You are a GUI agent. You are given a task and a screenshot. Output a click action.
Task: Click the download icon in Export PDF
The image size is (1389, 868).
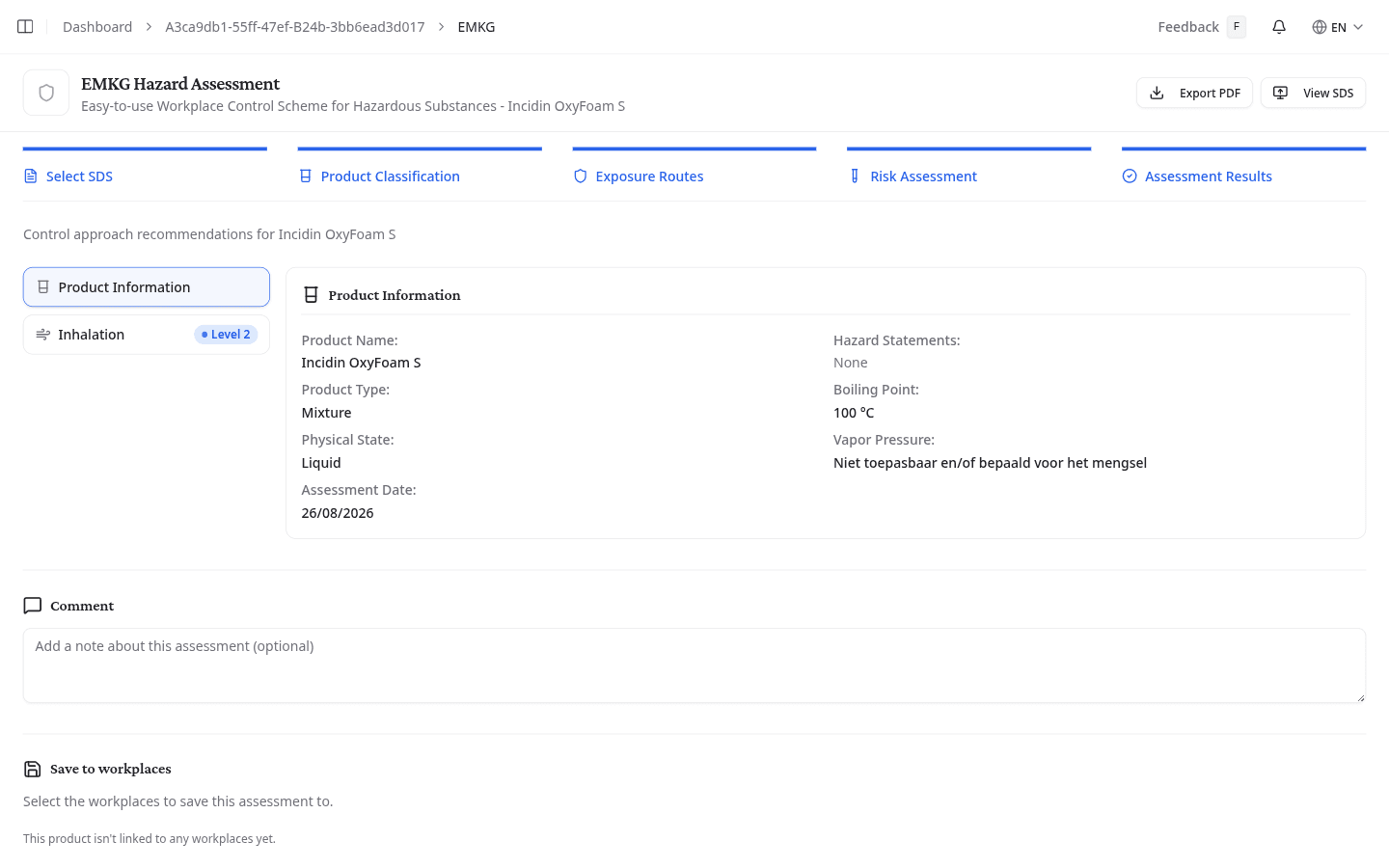pyautogui.click(x=1157, y=93)
